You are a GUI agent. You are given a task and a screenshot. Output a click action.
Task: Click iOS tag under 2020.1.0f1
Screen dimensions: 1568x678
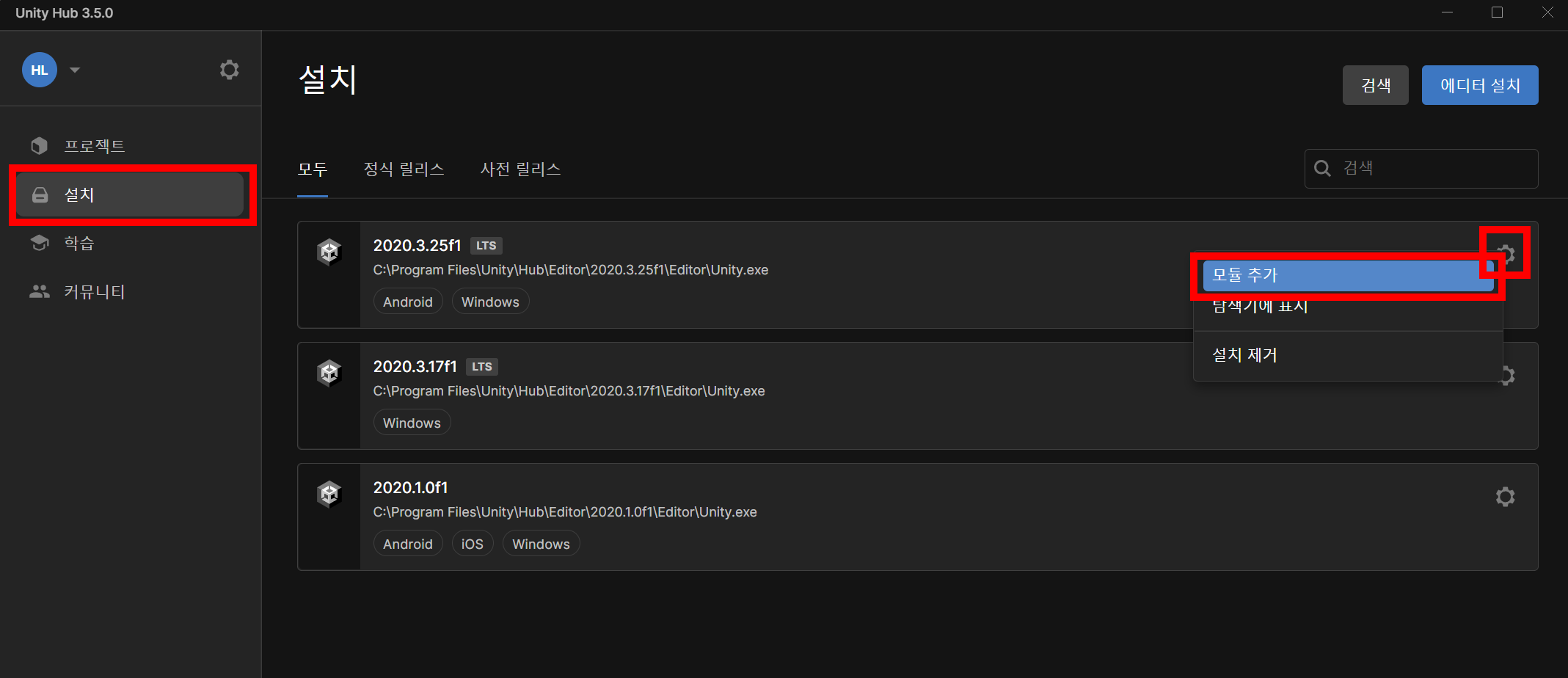[473, 544]
